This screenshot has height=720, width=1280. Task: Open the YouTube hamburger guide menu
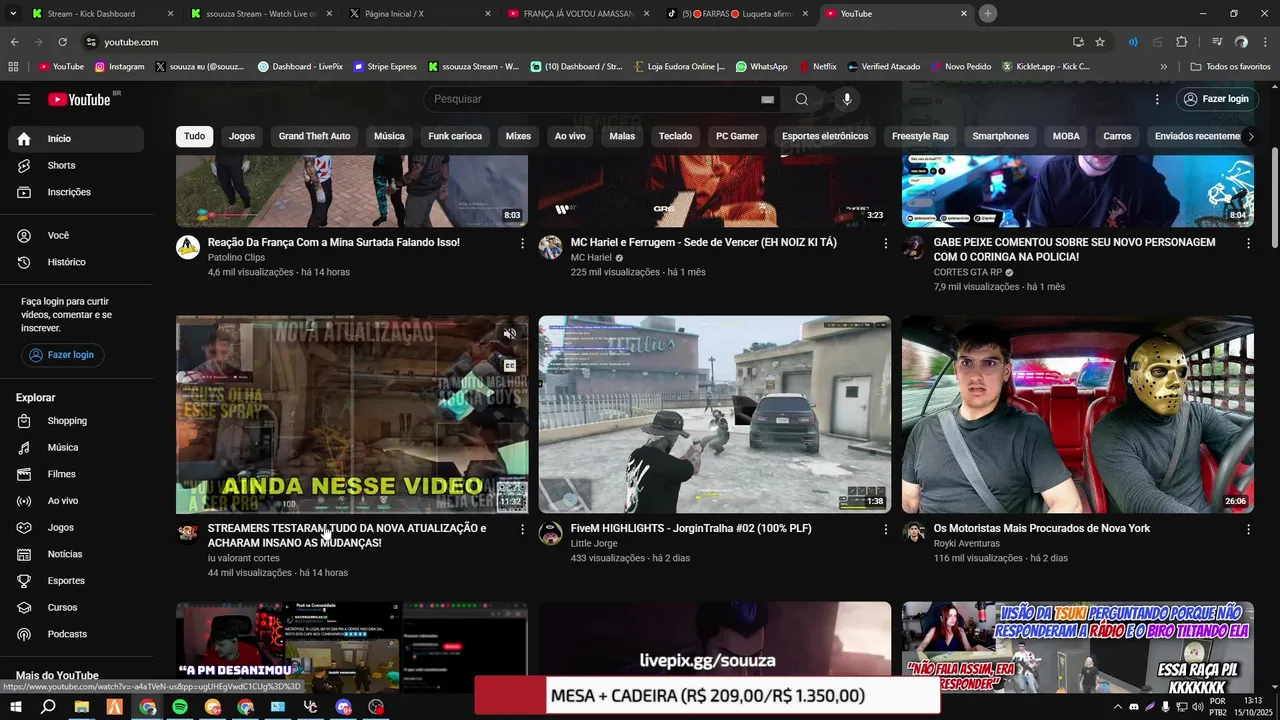coord(24,99)
